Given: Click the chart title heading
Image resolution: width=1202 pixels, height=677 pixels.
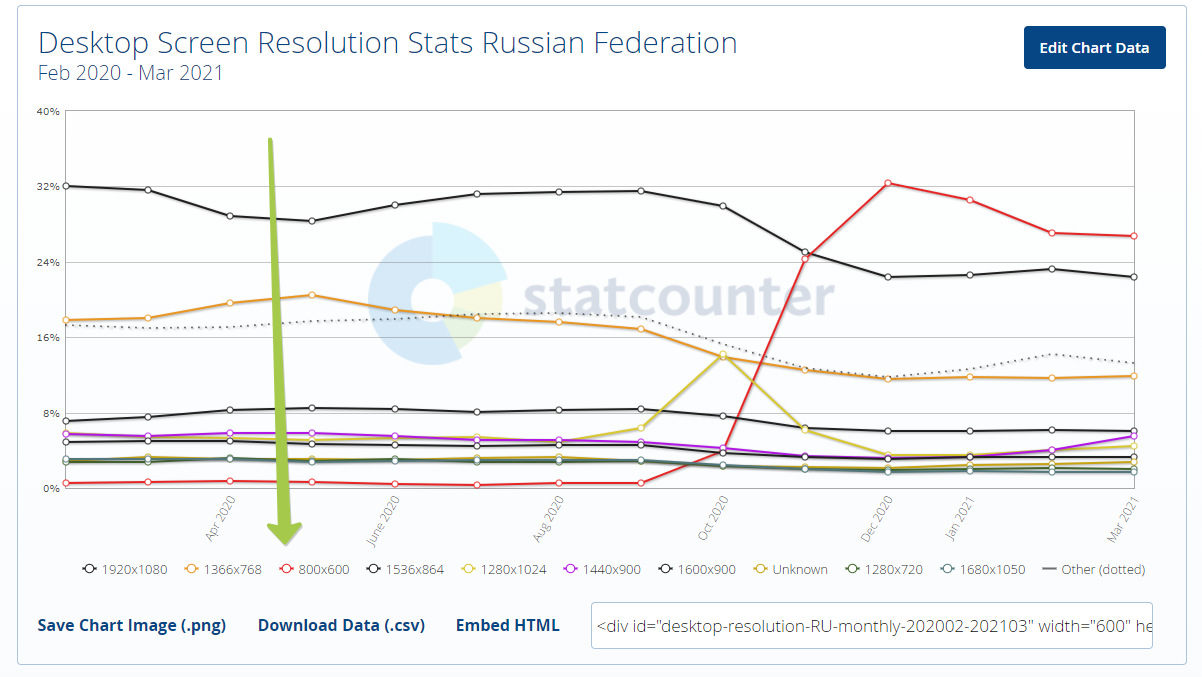Looking at the screenshot, I should [388, 44].
